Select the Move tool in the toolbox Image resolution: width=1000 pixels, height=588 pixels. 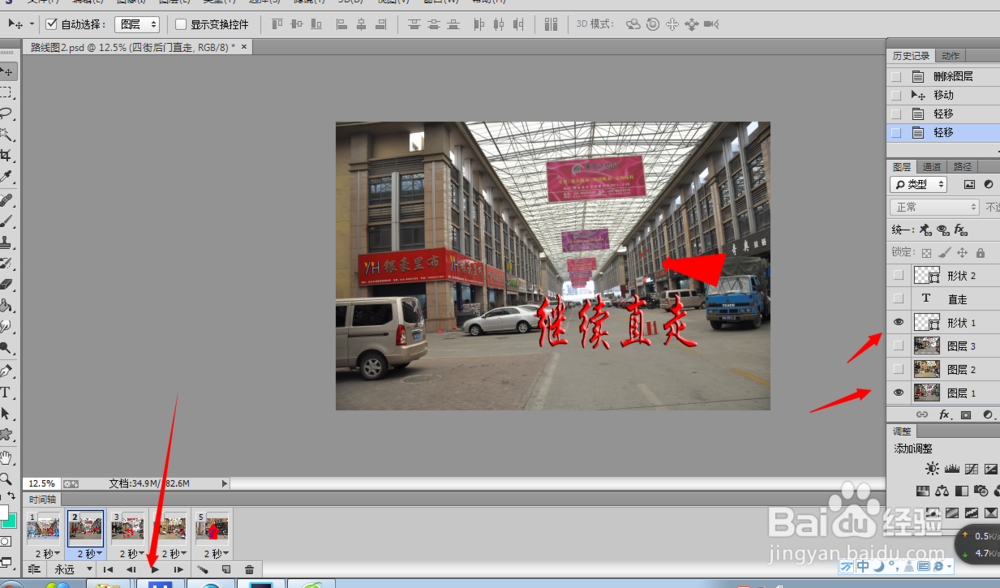(x=7, y=71)
